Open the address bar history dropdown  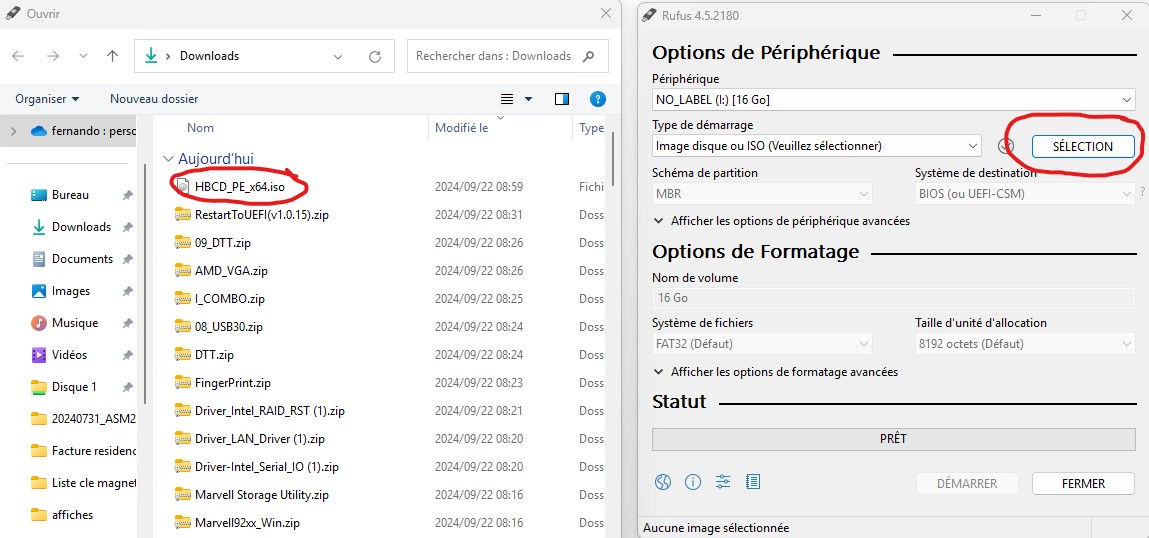338,56
